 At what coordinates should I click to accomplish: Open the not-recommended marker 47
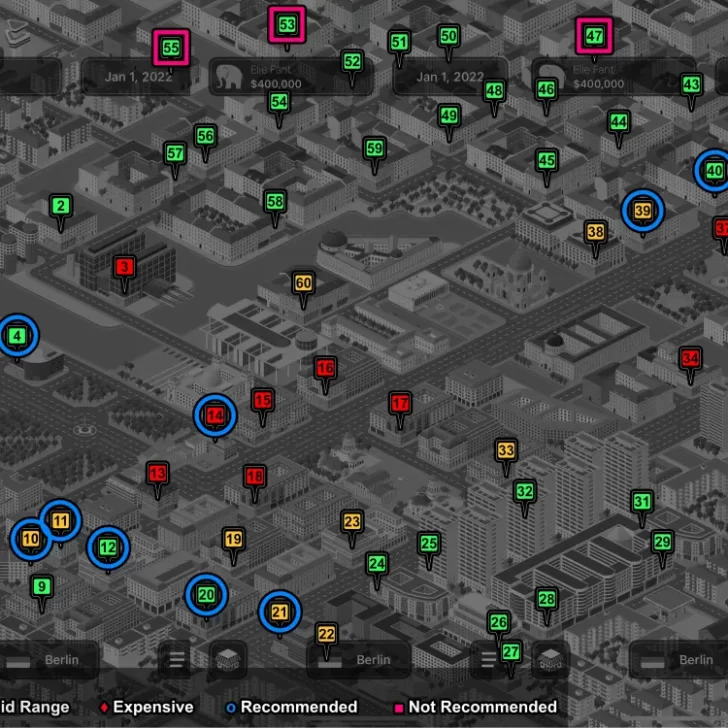(x=594, y=36)
